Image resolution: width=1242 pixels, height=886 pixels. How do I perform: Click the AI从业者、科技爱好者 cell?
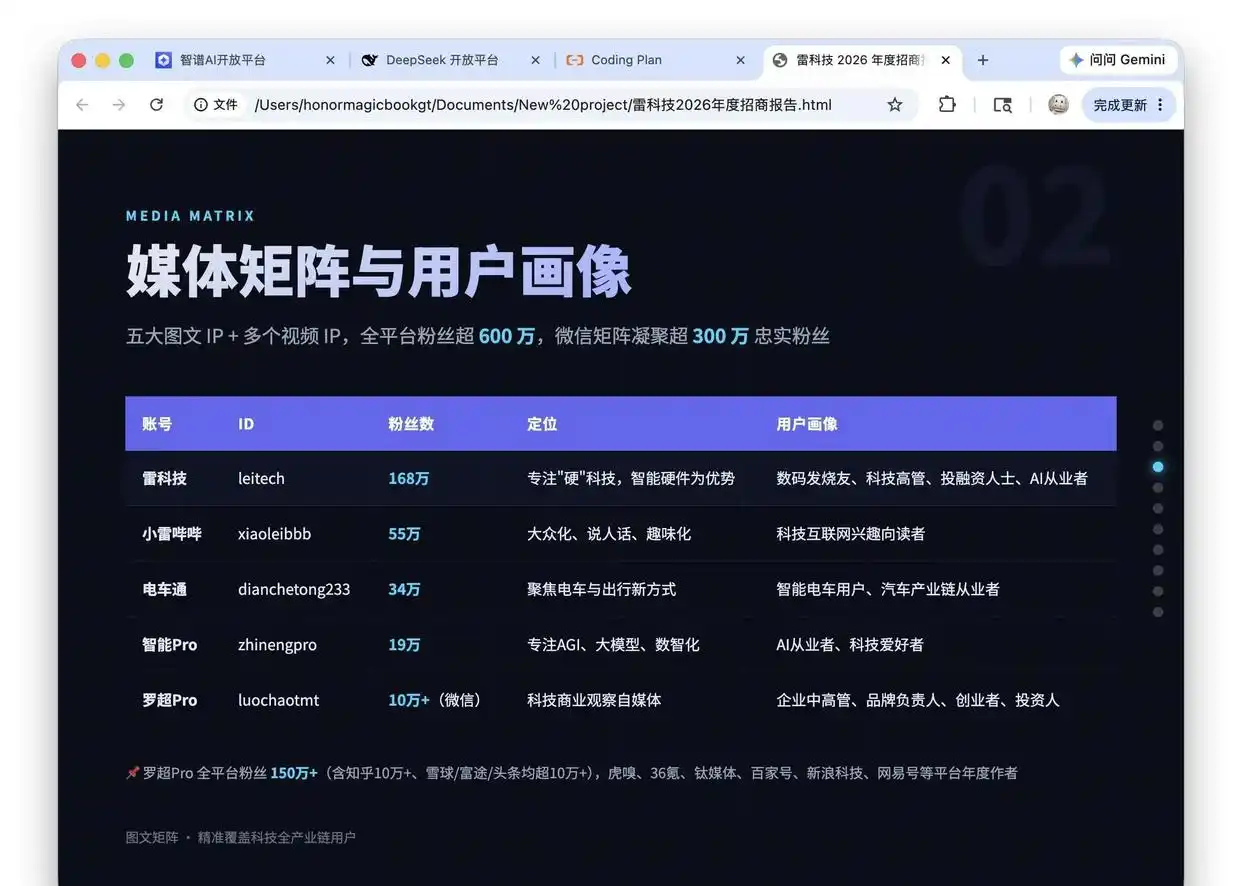click(x=850, y=645)
